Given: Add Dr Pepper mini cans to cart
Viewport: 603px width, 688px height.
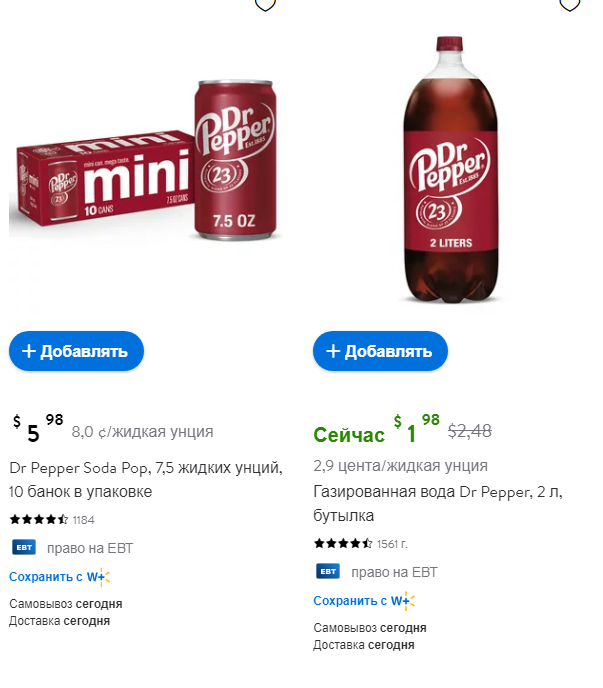Looking at the screenshot, I should click(x=76, y=351).
